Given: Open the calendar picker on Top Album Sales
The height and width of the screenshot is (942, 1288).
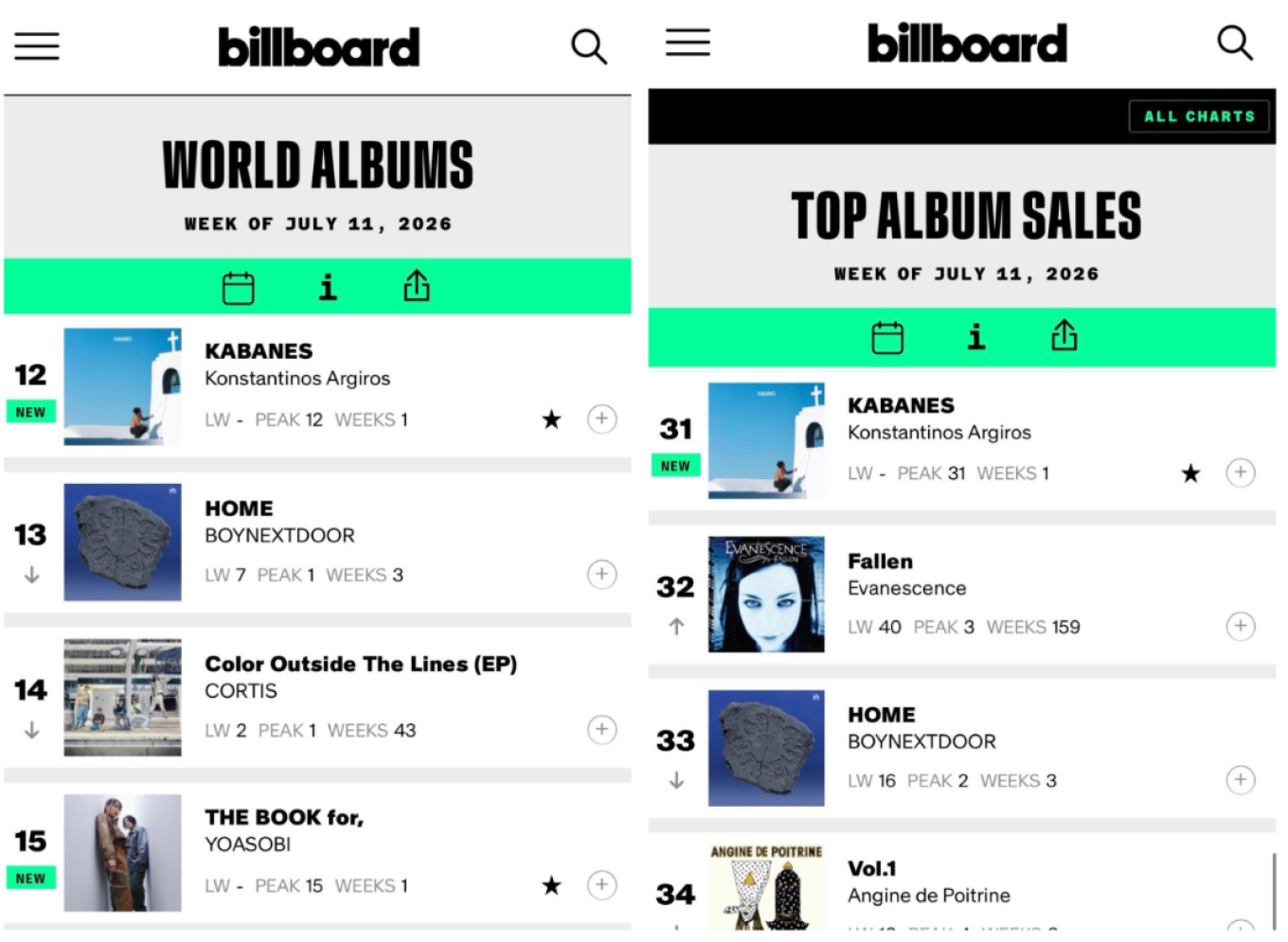Looking at the screenshot, I should (887, 337).
